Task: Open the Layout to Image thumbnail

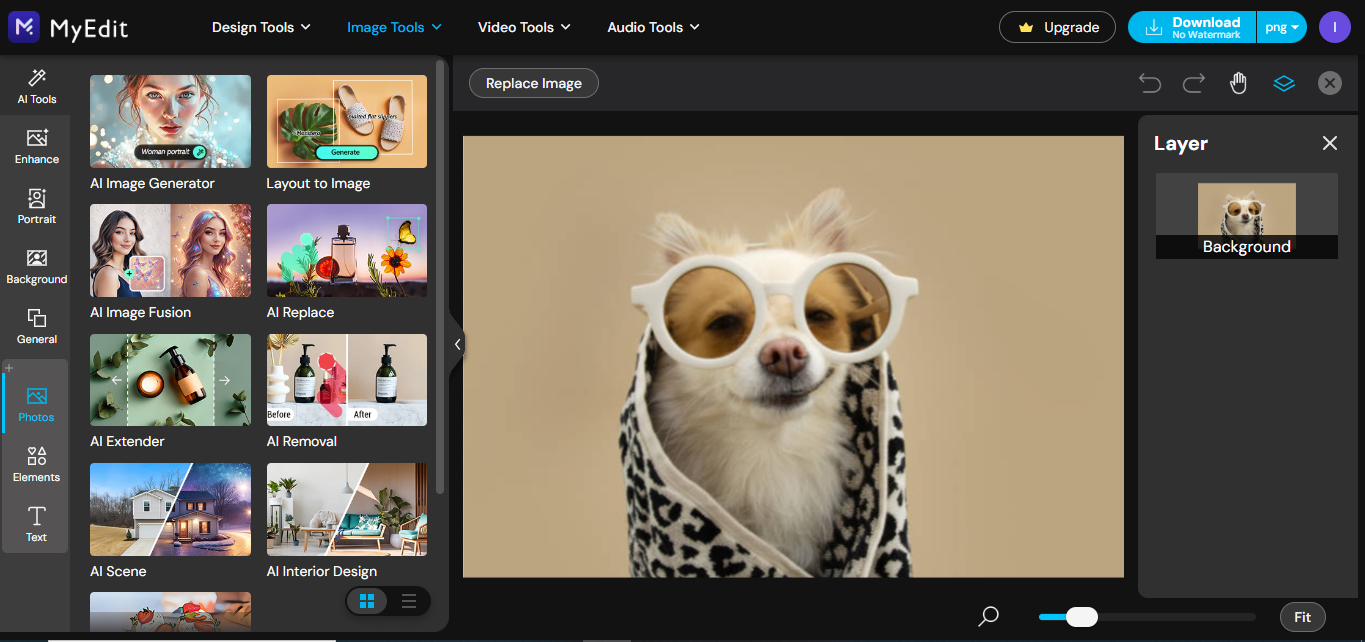Action: pos(346,121)
